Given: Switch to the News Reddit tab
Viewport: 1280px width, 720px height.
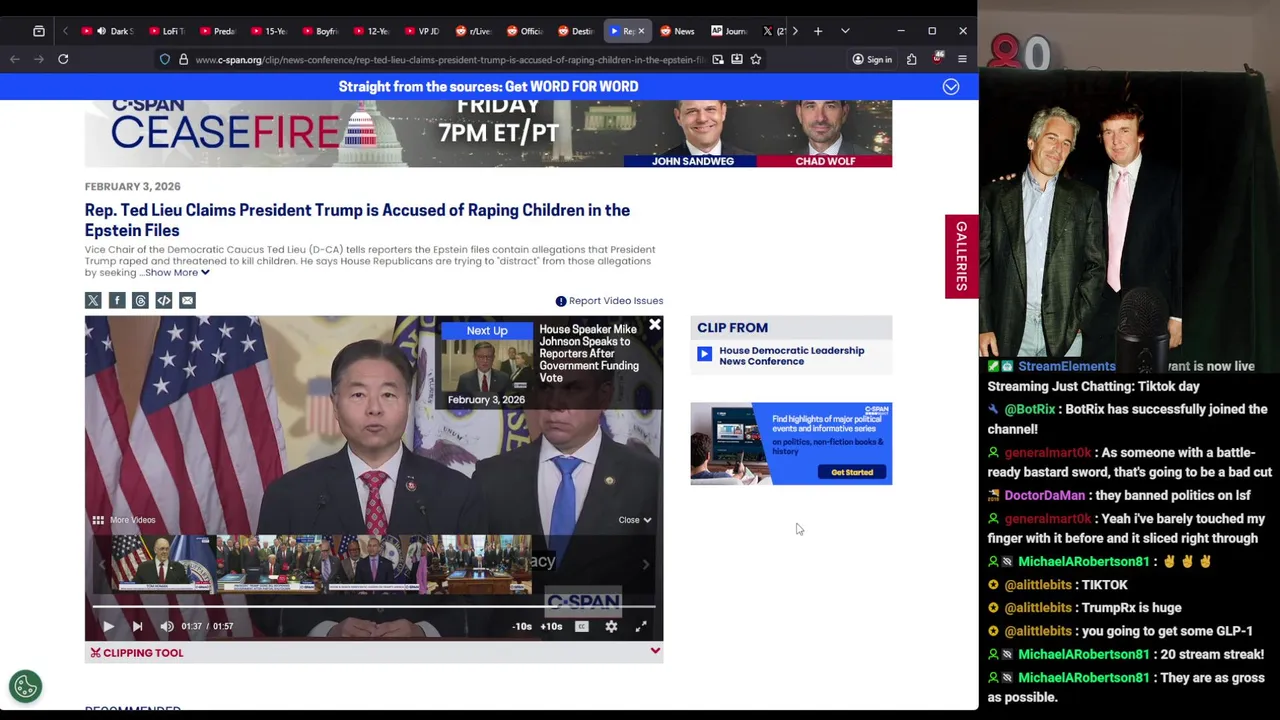Looking at the screenshot, I should point(677,31).
